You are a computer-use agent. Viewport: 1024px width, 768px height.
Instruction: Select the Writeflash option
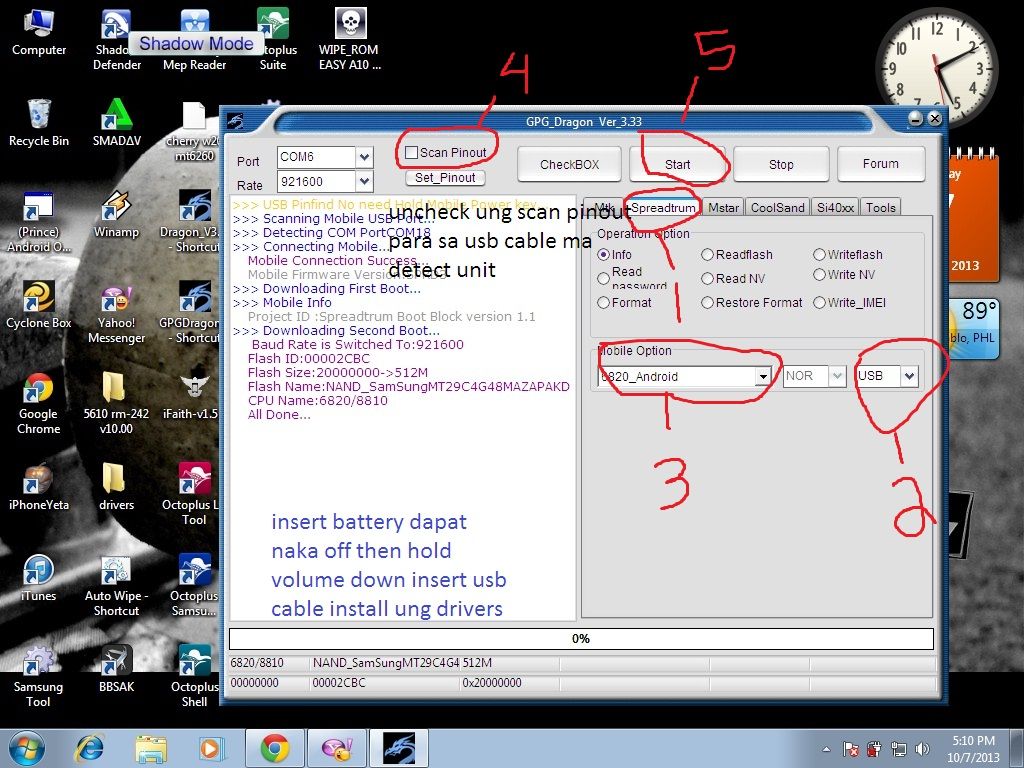point(820,254)
